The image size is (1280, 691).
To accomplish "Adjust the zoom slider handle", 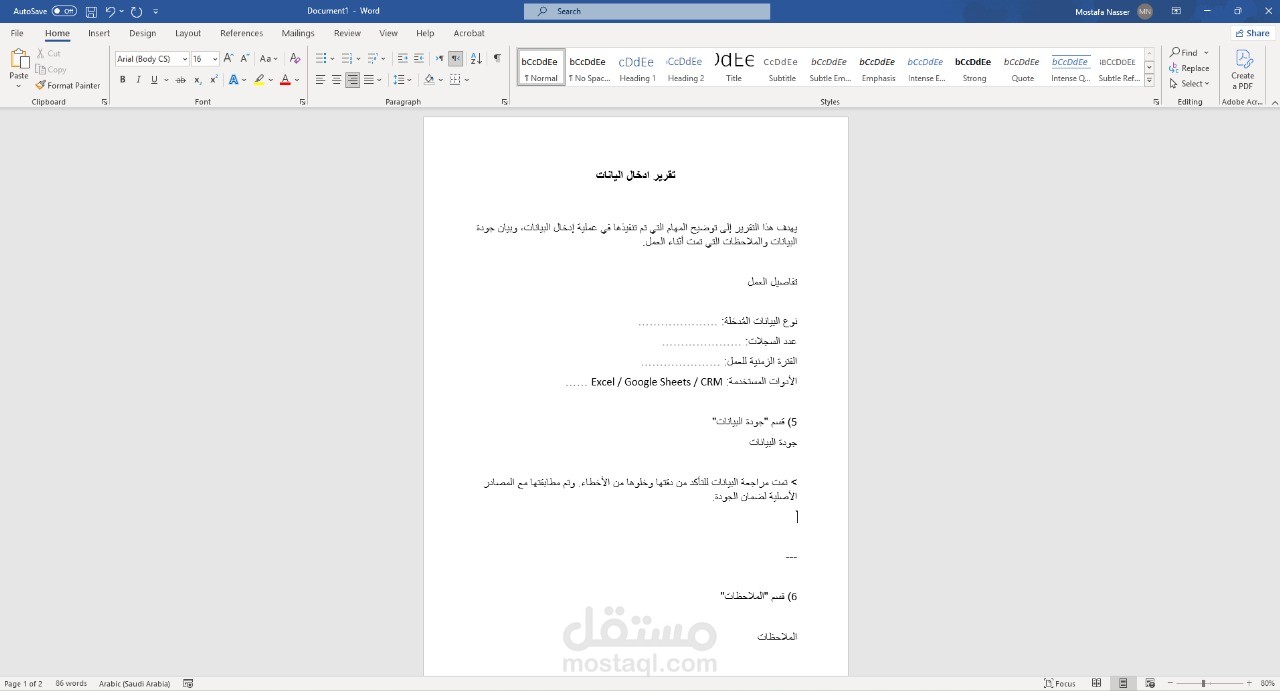I will (1203, 683).
